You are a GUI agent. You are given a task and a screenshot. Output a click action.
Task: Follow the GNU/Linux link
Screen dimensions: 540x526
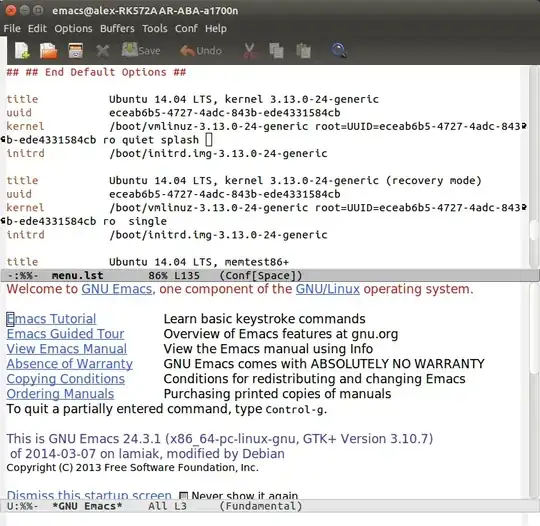(328, 289)
